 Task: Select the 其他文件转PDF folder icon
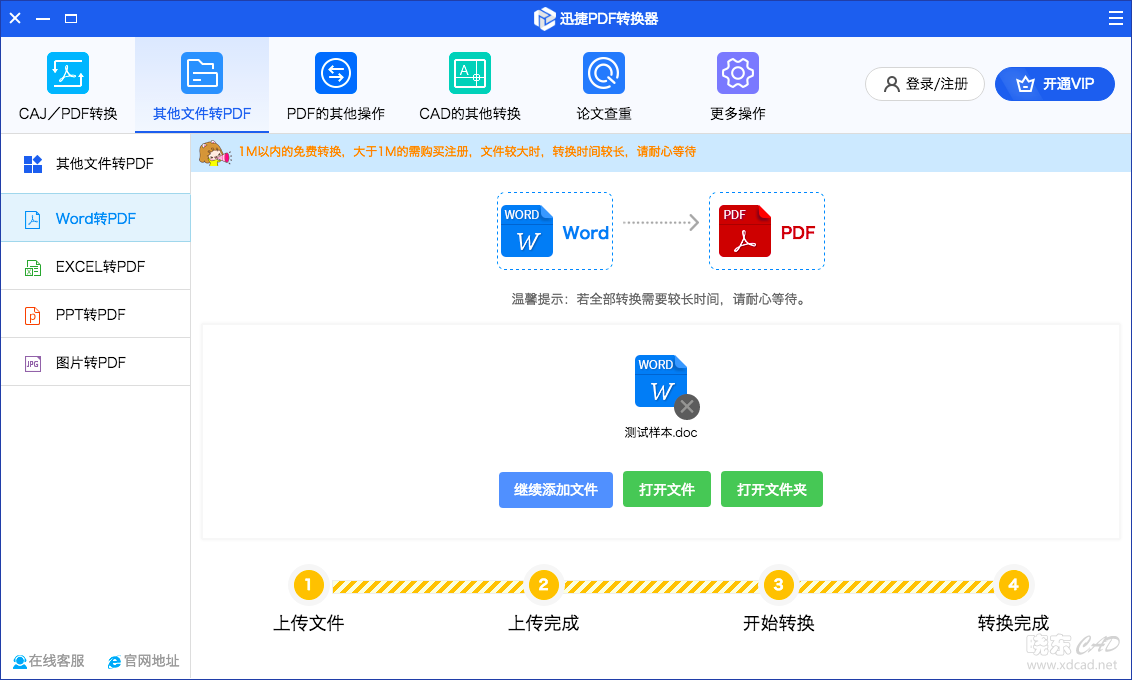pyautogui.click(x=202, y=73)
